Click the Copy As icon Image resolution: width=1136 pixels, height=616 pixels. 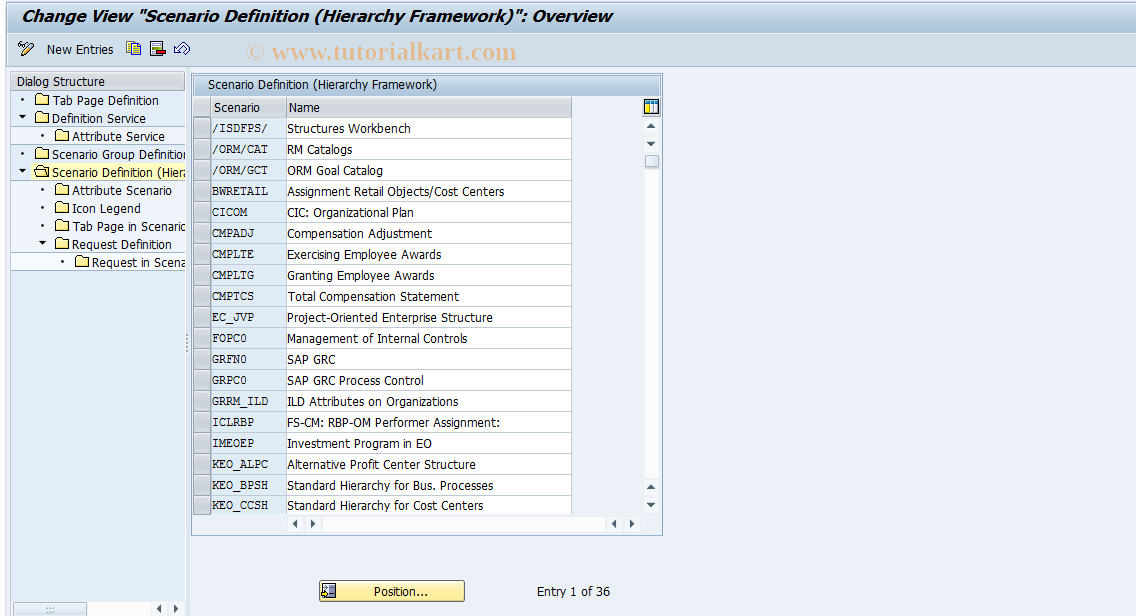(x=133, y=48)
